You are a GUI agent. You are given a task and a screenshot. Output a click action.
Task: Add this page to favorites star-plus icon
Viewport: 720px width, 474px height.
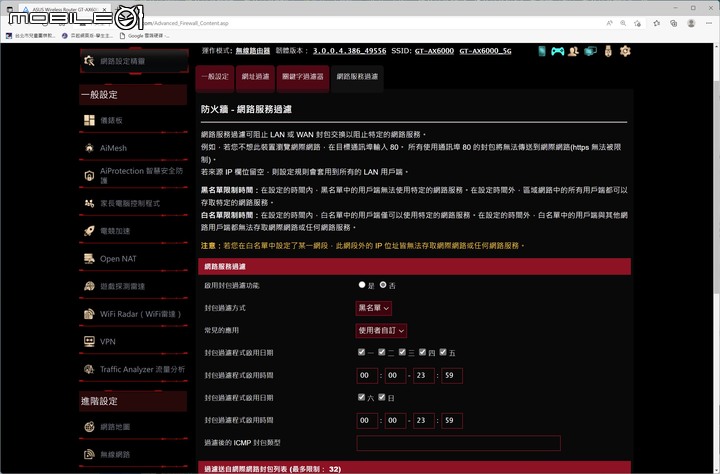click(637, 23)
